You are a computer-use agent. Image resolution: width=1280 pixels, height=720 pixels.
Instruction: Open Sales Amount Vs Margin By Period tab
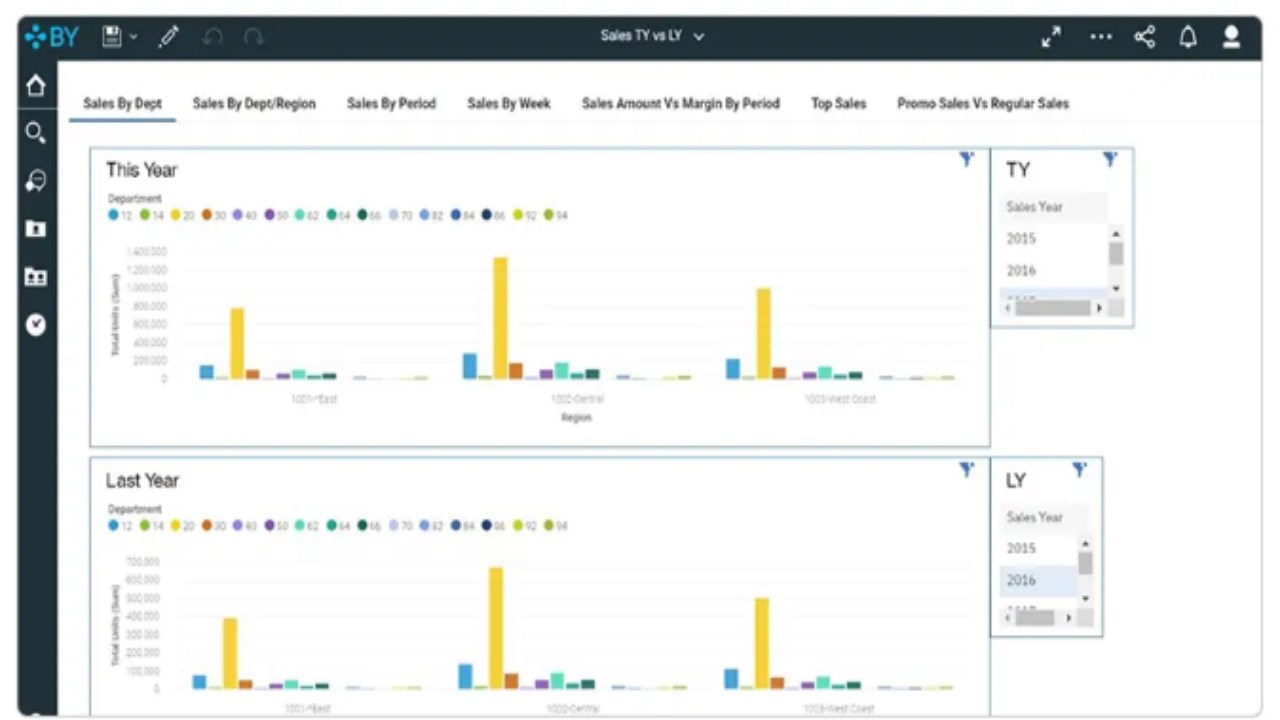pos(681,103)
